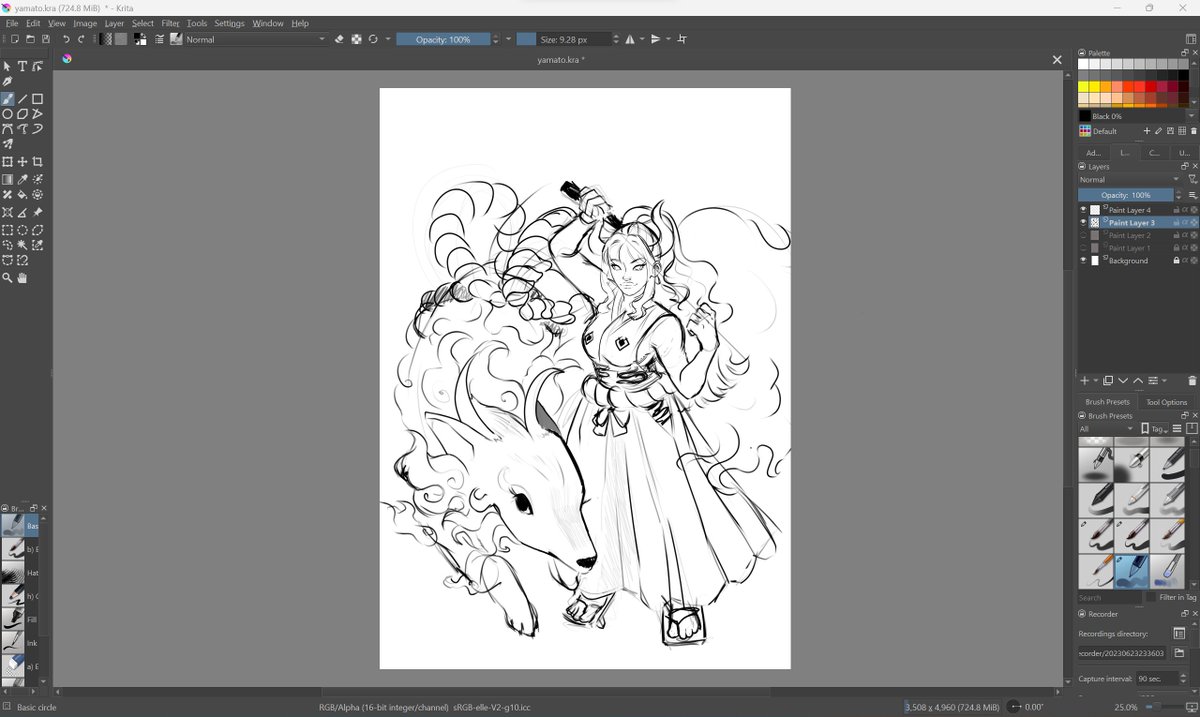This screenshot has width=1200, height=717.
Task: Select the Pan hand tool
Action: coord(22,278)
